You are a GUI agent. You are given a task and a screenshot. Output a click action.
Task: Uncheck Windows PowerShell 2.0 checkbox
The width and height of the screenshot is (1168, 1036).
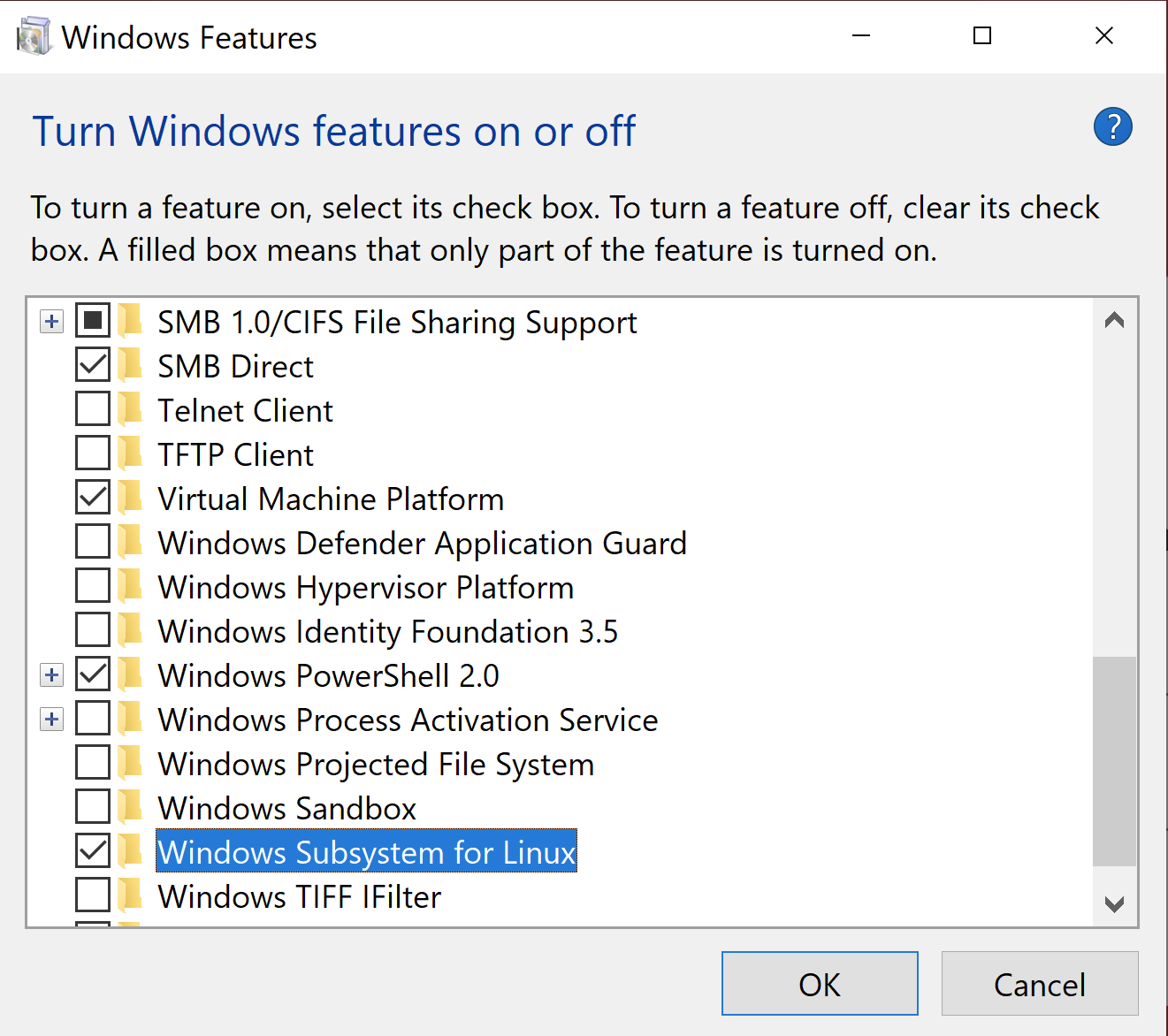[93, 674]
